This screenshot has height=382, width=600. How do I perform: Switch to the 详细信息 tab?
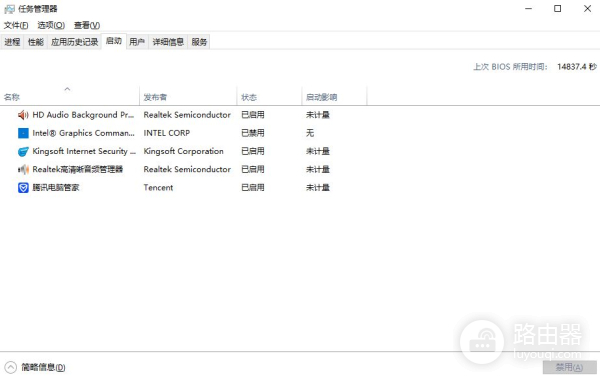(168, 42)
